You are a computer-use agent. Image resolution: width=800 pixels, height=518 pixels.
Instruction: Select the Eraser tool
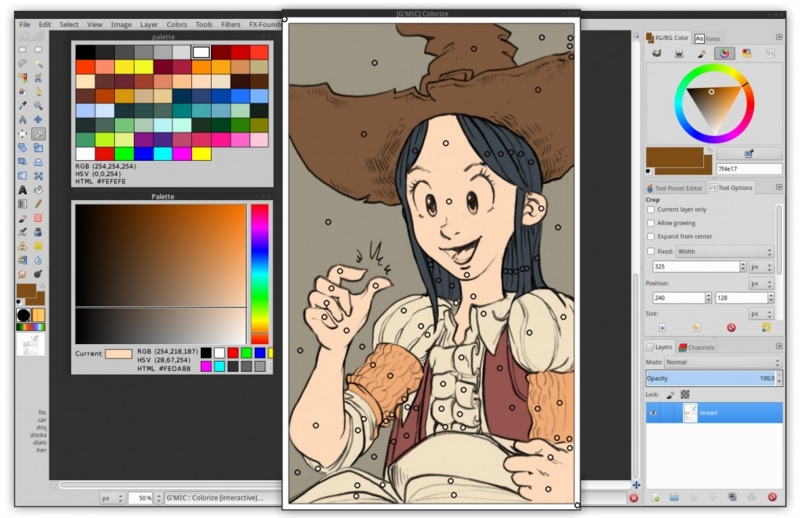(38, 218)
